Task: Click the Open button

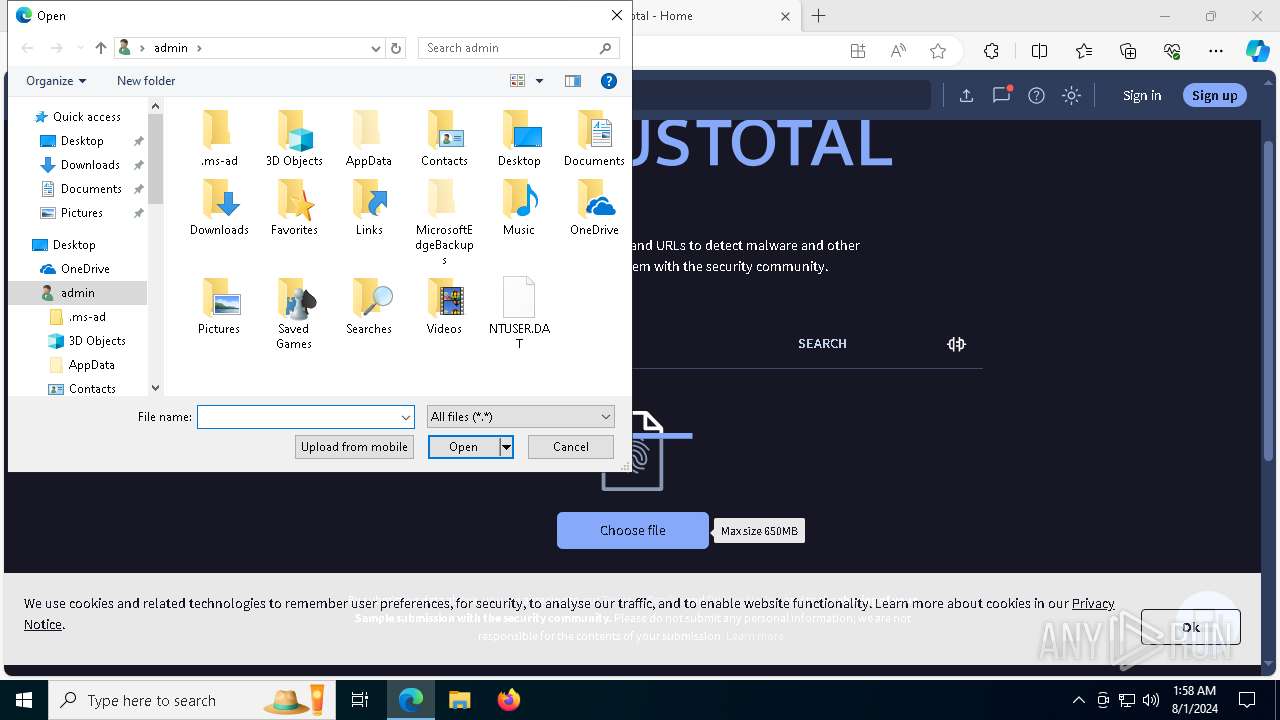Action: pyautogui.click(x=464, y=447)
